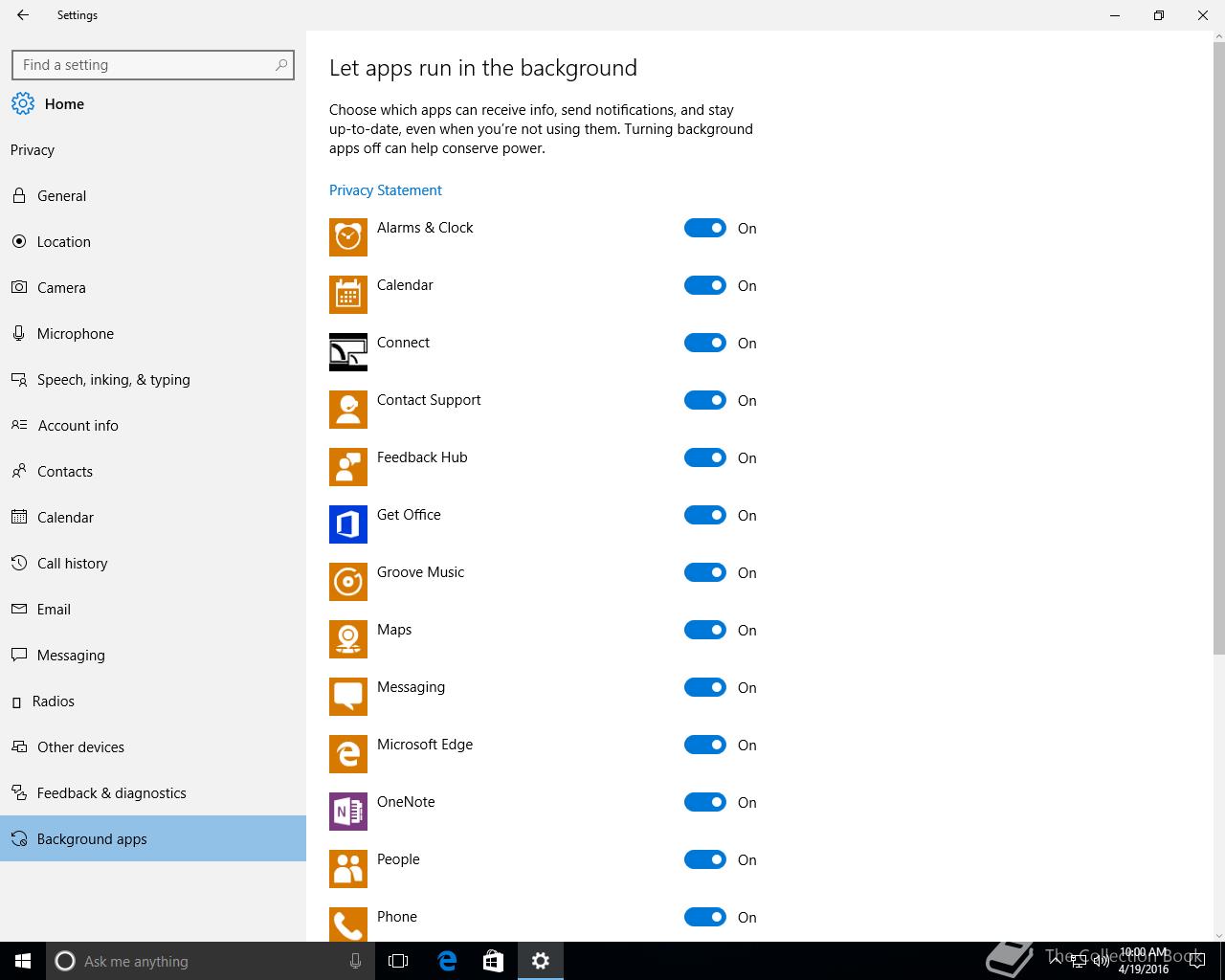Open Call history in sidebar
The image size is (1225, 980).
(153, 563)
